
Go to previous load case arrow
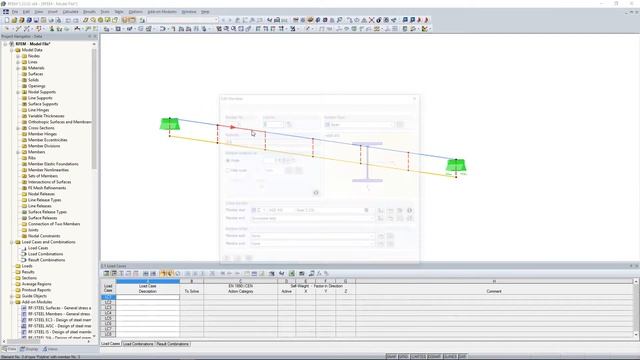(x=223, y=20)
